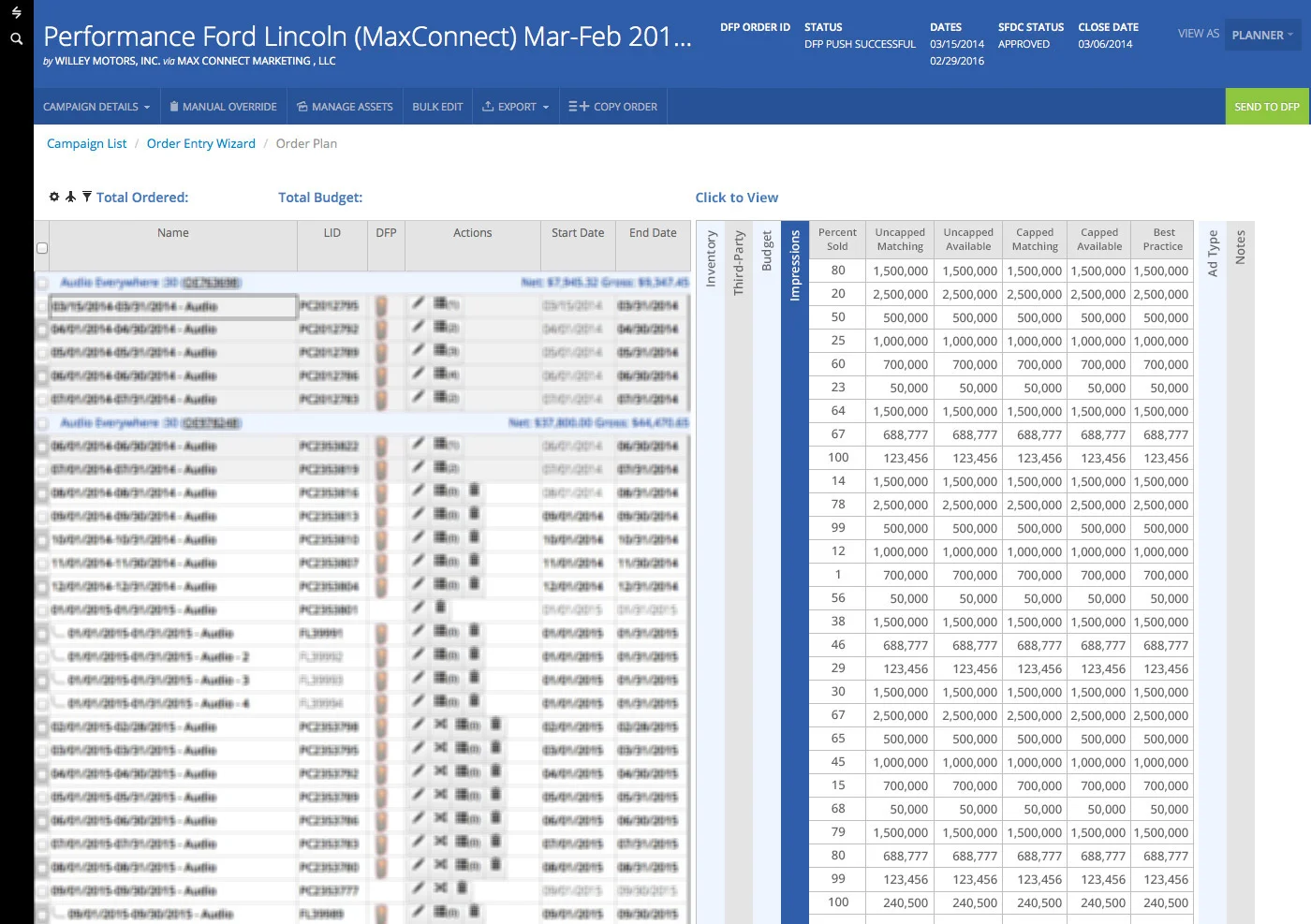This screenshot has height=924, width=1311.
Task: Trash icon in PC2353801 row
Action: point(440,607)
